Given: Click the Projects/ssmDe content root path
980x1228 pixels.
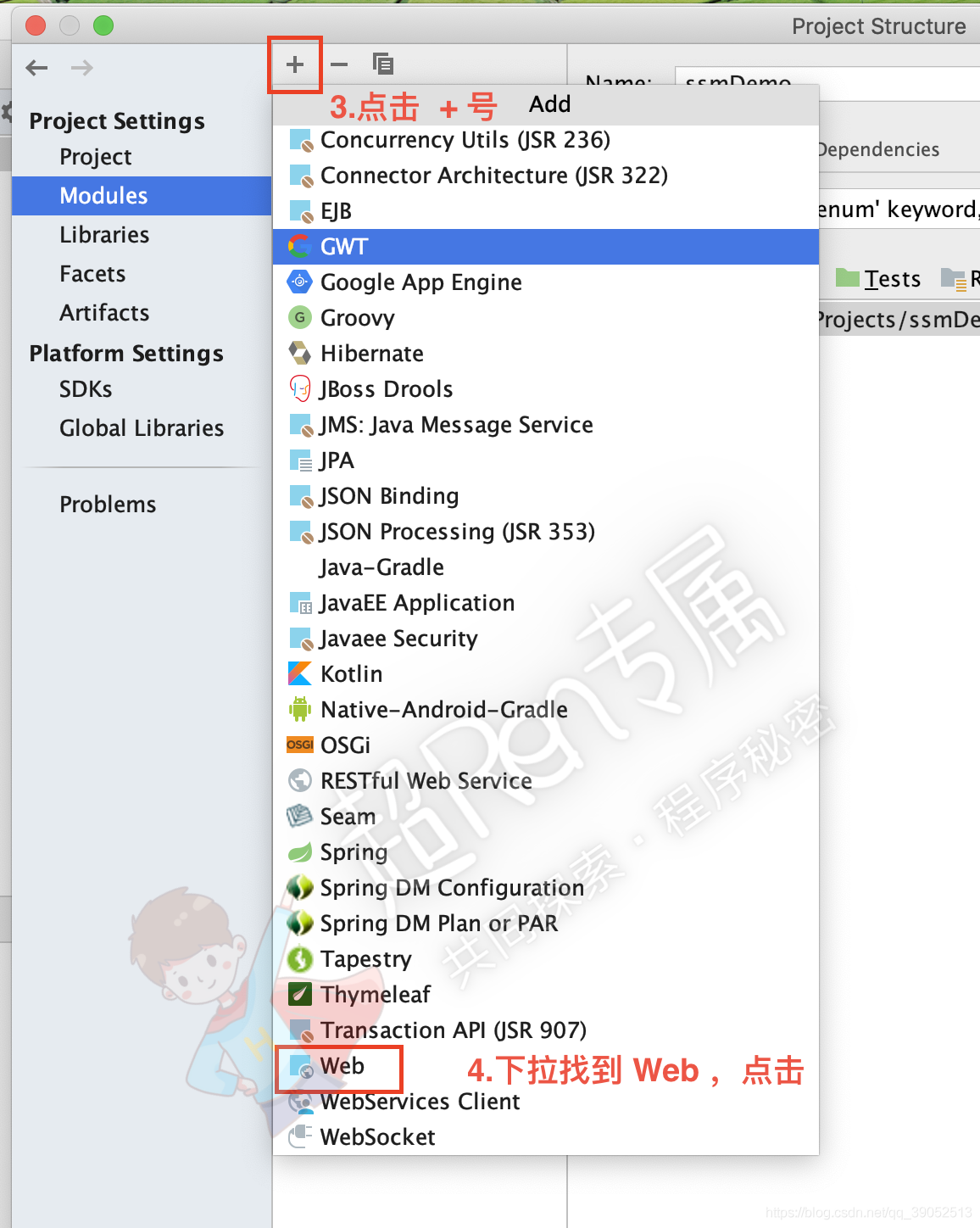Looking at the screenshot, I should (x=899, y=320).
